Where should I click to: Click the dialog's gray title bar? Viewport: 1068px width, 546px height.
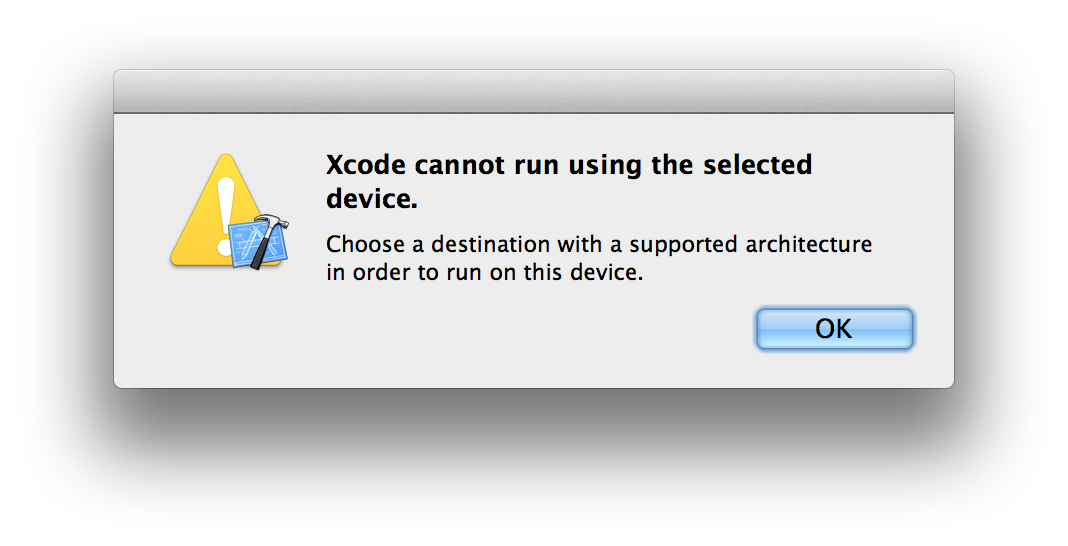pos(533,92)
